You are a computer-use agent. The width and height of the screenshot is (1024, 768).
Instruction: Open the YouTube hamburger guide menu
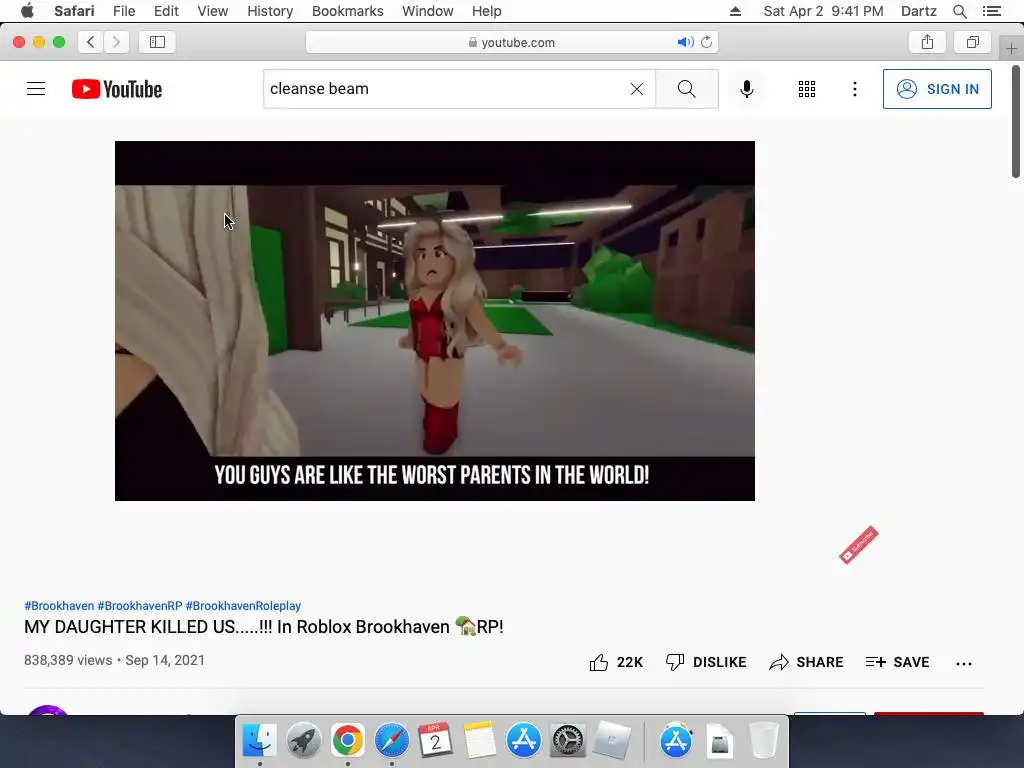pos(36,89)
